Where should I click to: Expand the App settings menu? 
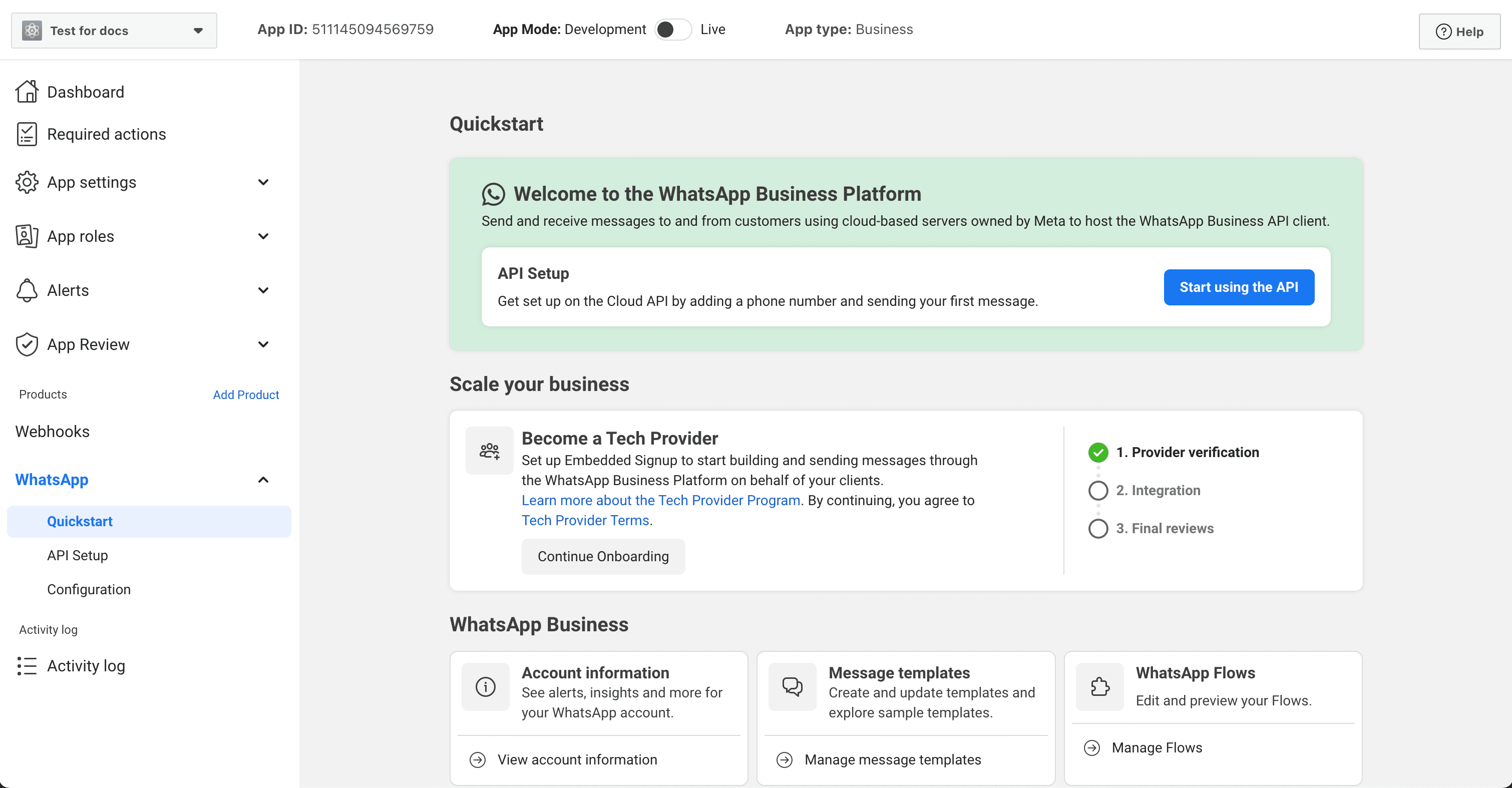pyautogui.click(x=263, y=182)
